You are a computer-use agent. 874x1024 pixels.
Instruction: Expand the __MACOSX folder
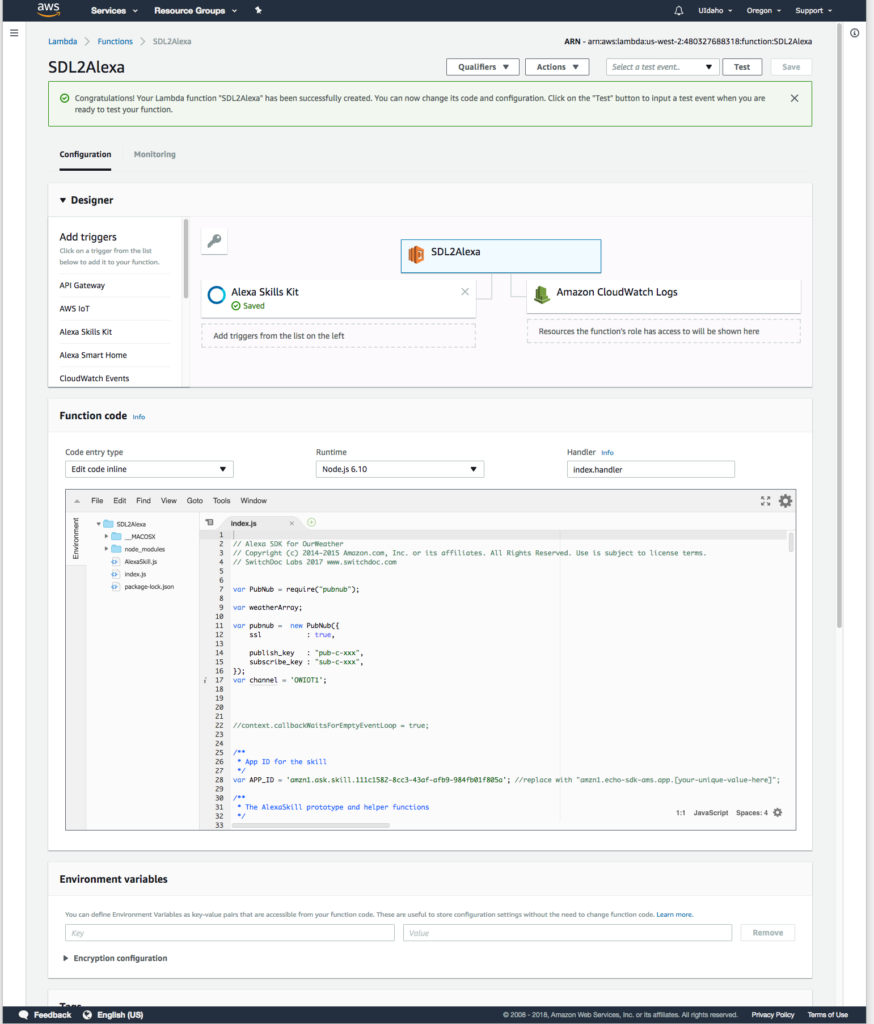point(106,536)
